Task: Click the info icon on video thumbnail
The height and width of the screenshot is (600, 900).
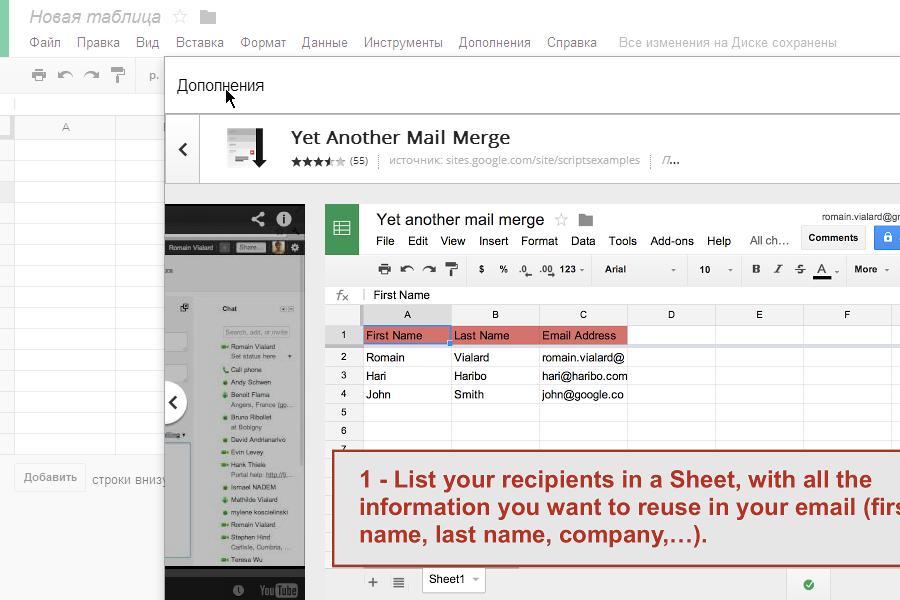Action: (x=284, y=219)
